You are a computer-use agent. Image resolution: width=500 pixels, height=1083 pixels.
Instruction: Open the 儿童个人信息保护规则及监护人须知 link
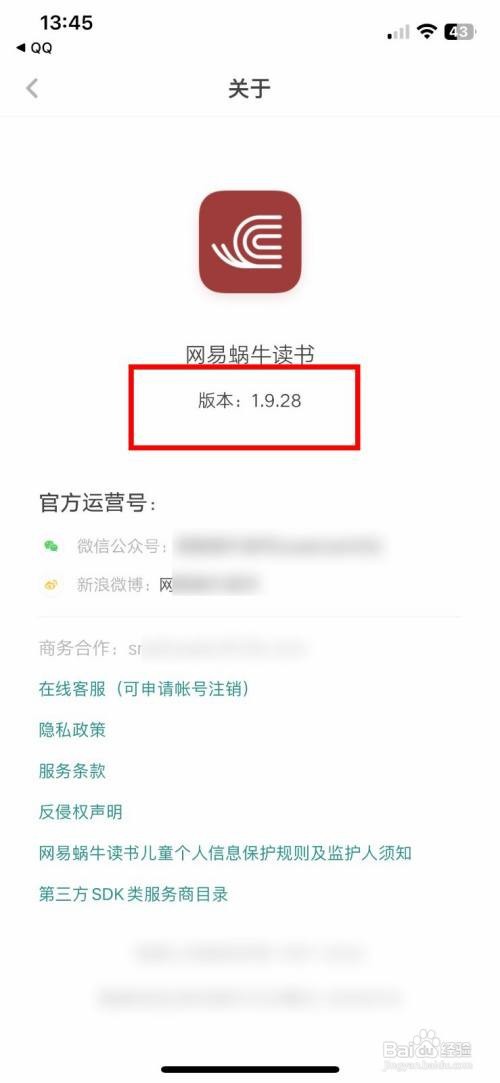(x=225, y=853)
